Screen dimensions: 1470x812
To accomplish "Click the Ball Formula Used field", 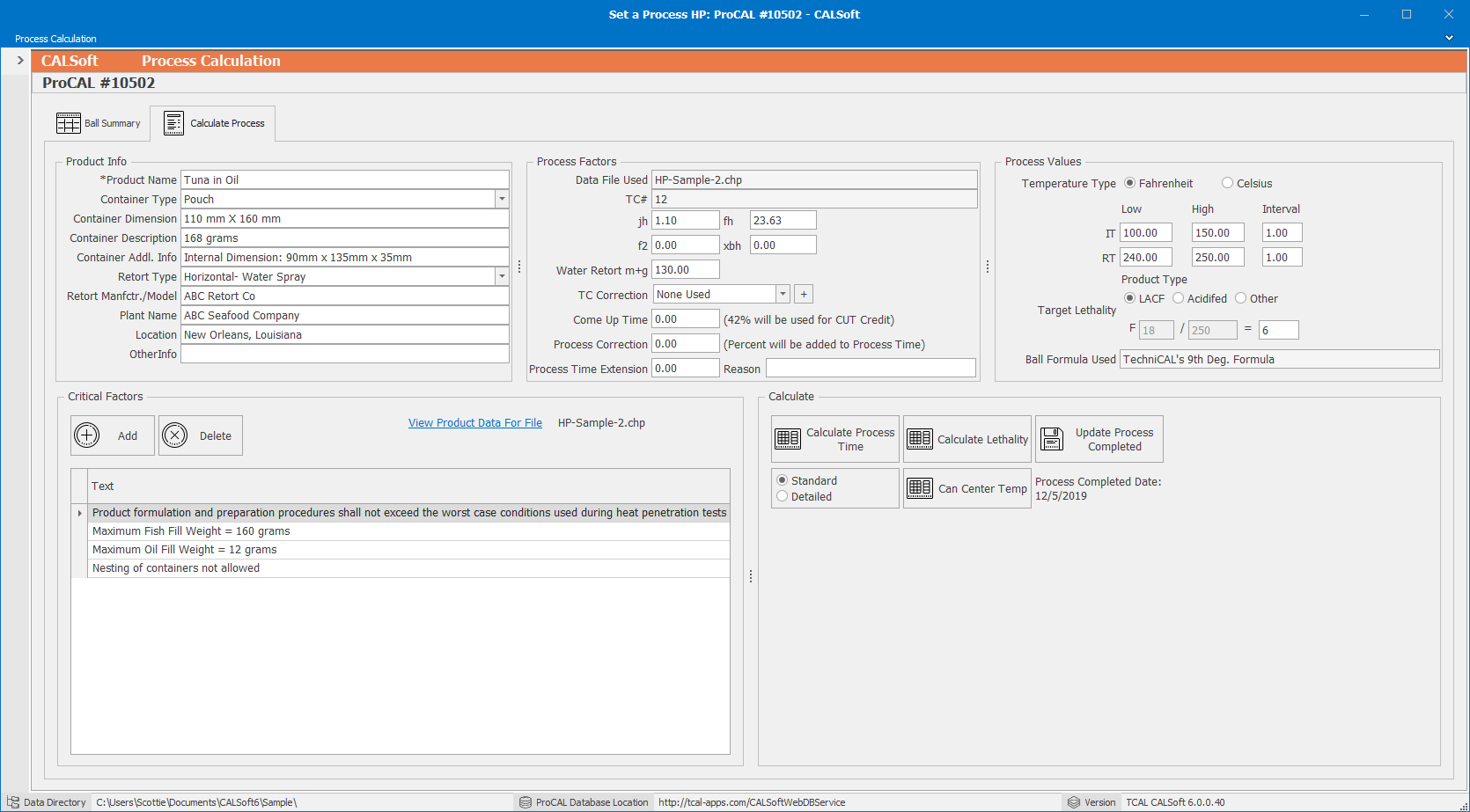I will point(1279,360).
